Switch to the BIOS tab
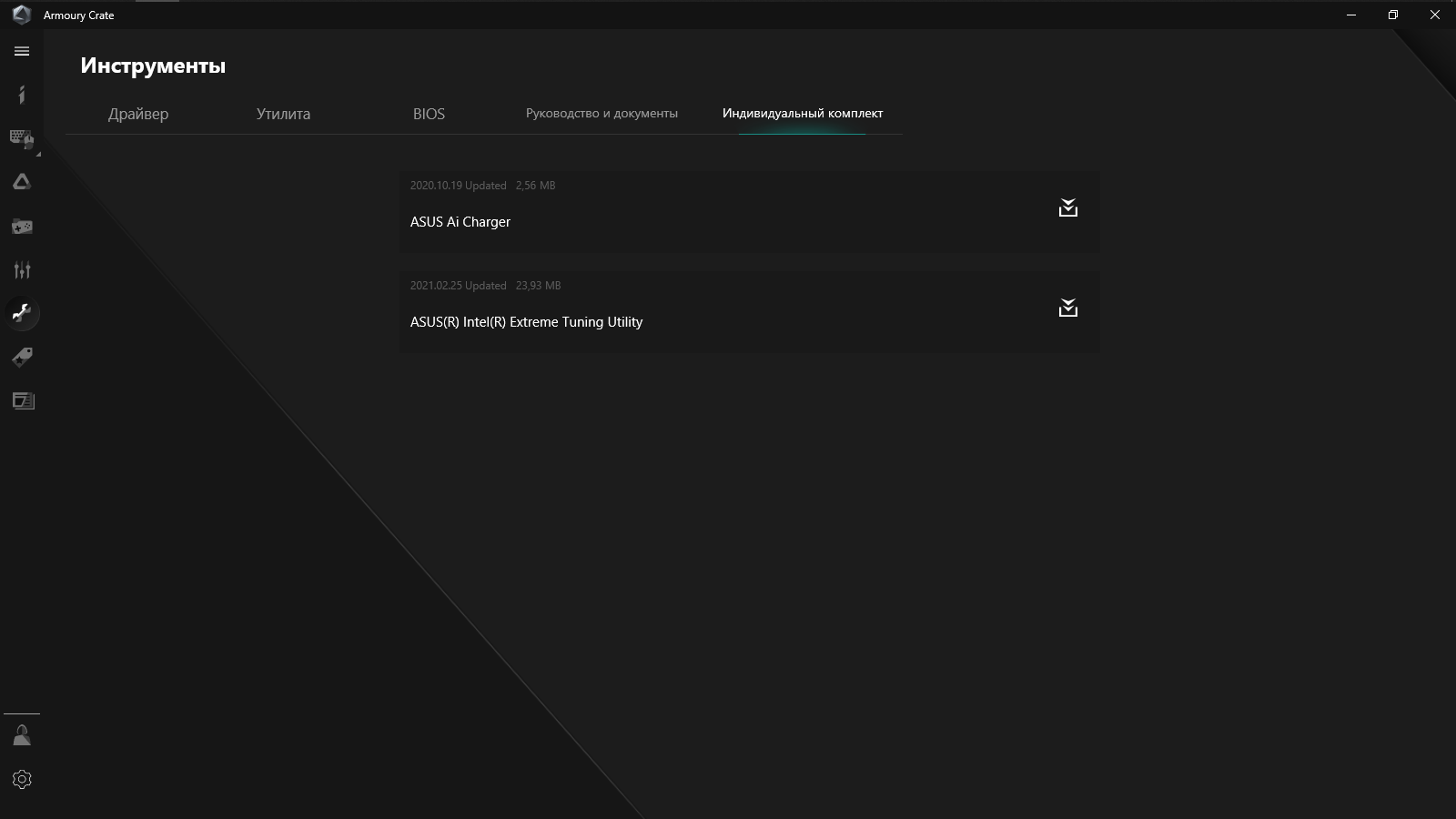This screenshot has width=1456, height=819. coord(429,114)
